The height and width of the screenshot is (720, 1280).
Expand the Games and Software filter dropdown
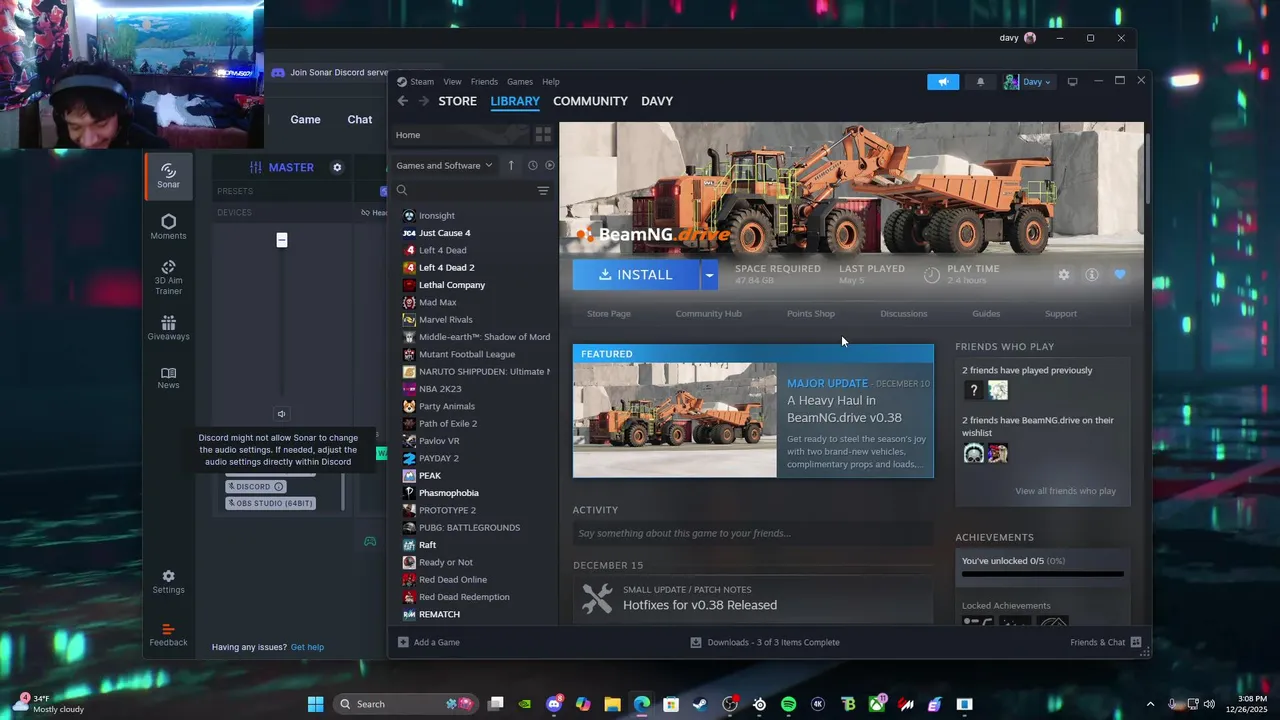coord(444,165)
